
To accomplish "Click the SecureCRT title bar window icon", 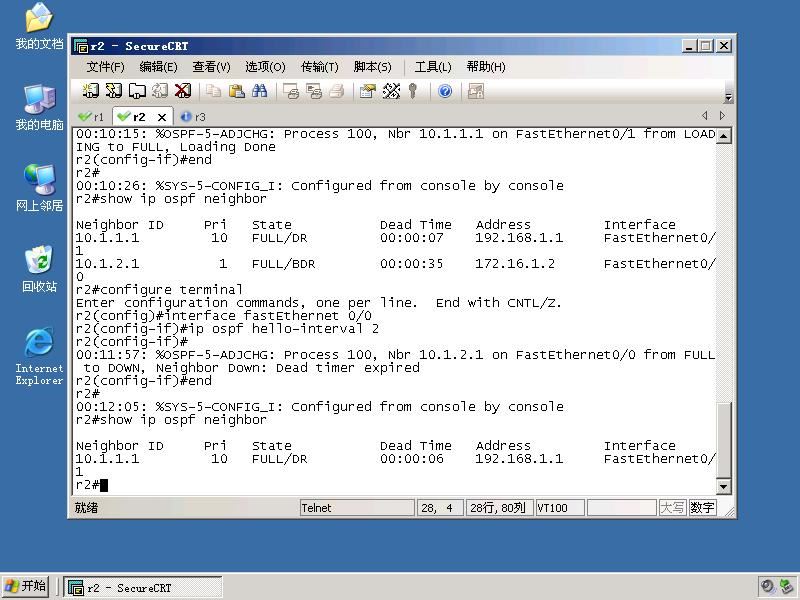I will [81, 46].
